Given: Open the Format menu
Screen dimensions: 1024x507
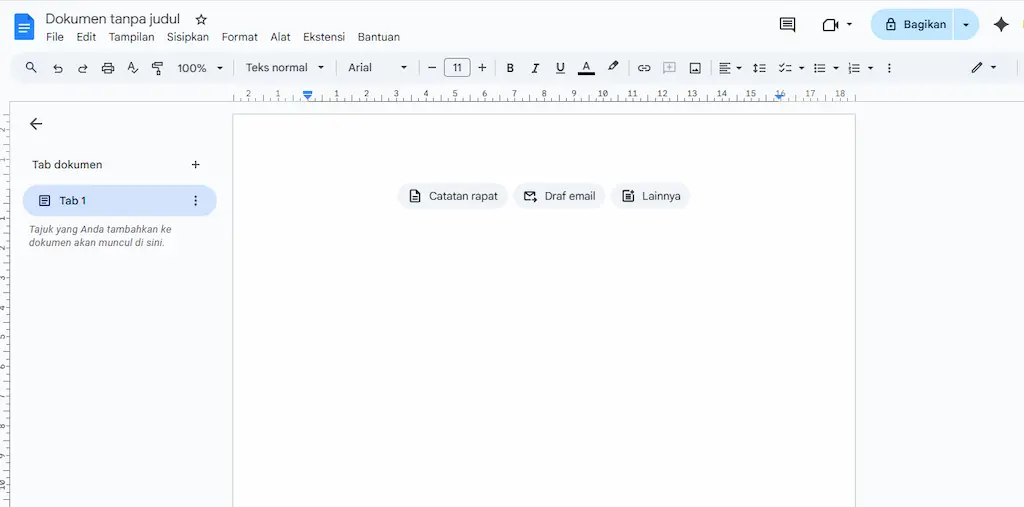Looking at the screenshot, I should click(240, 37).
